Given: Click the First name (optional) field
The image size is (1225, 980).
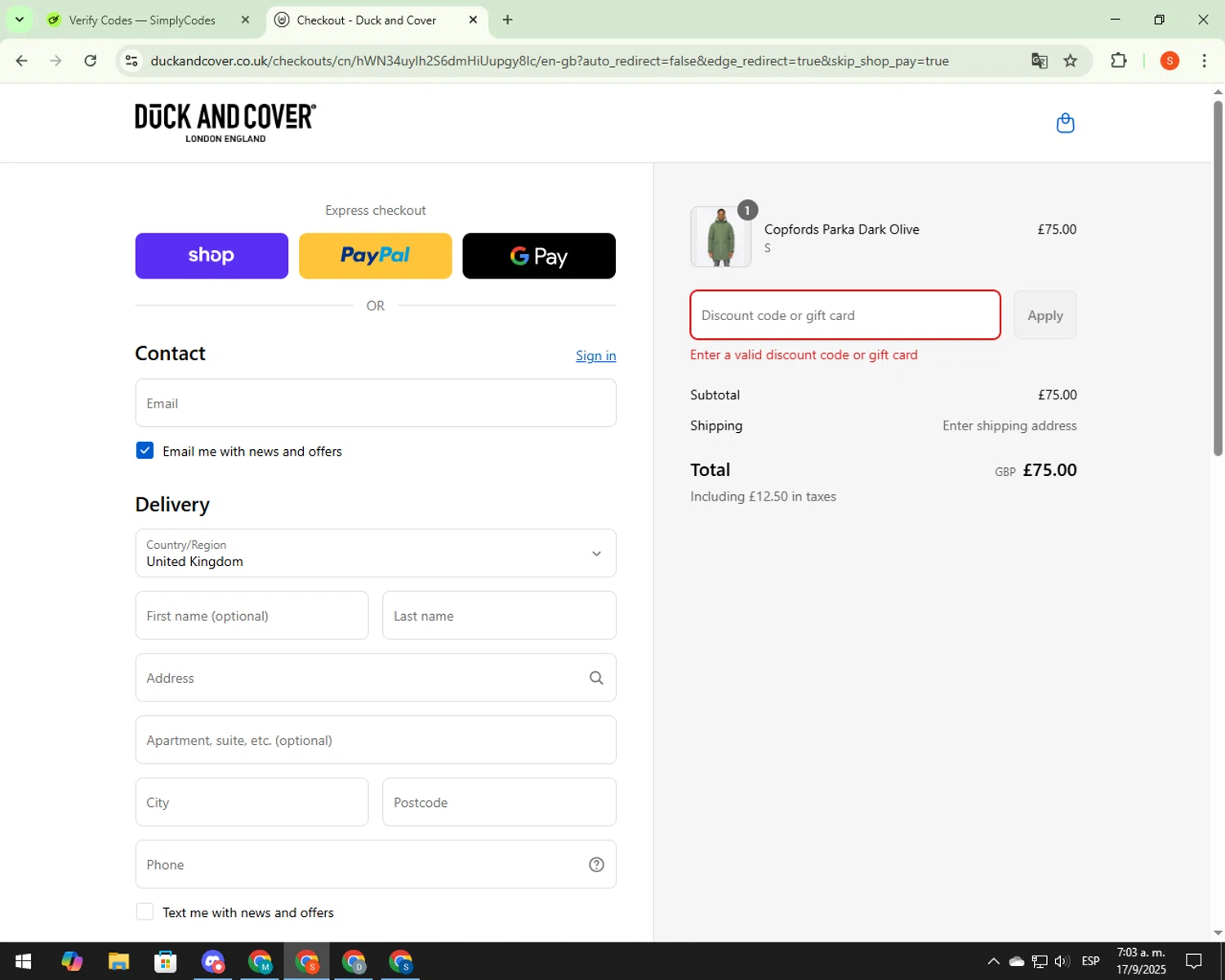Looking at the screenshot, I should click(x=252, y=616).
